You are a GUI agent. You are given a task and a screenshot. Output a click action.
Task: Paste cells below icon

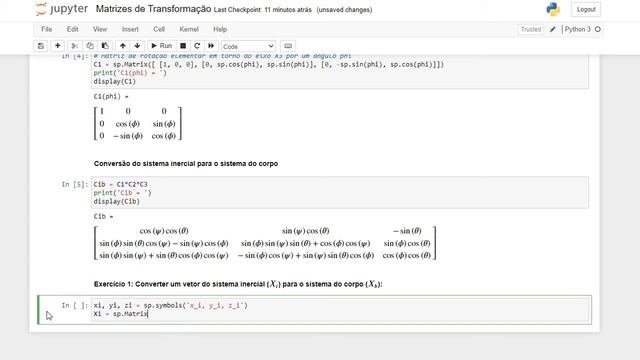point(105,46)
